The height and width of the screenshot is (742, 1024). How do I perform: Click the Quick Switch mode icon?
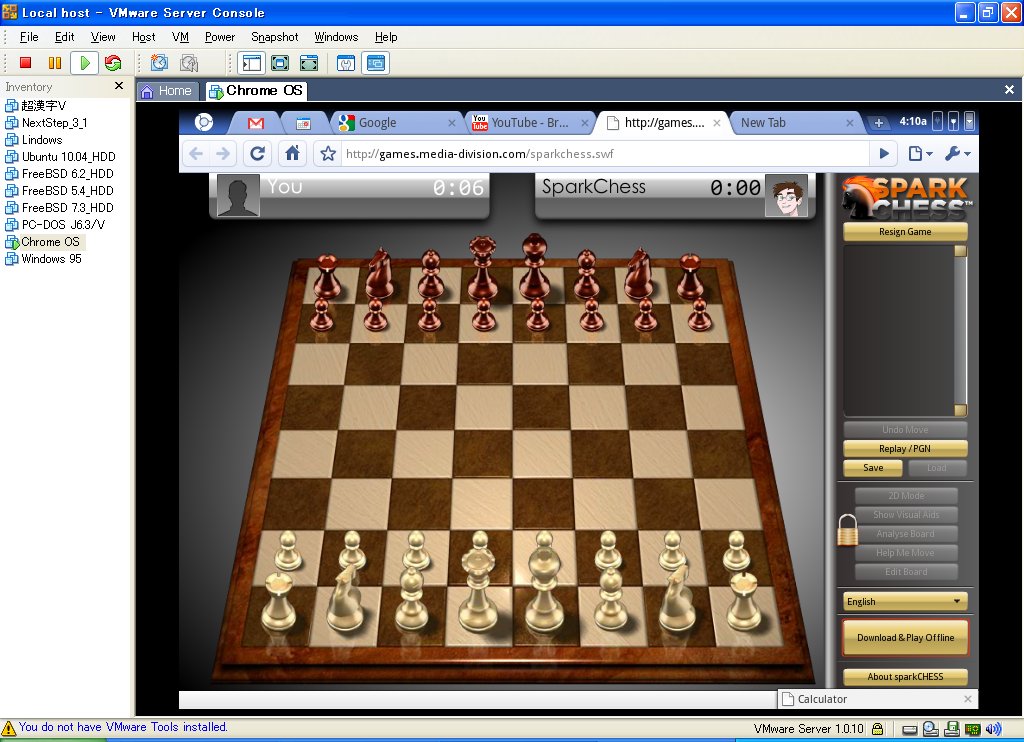pos(309,63)
